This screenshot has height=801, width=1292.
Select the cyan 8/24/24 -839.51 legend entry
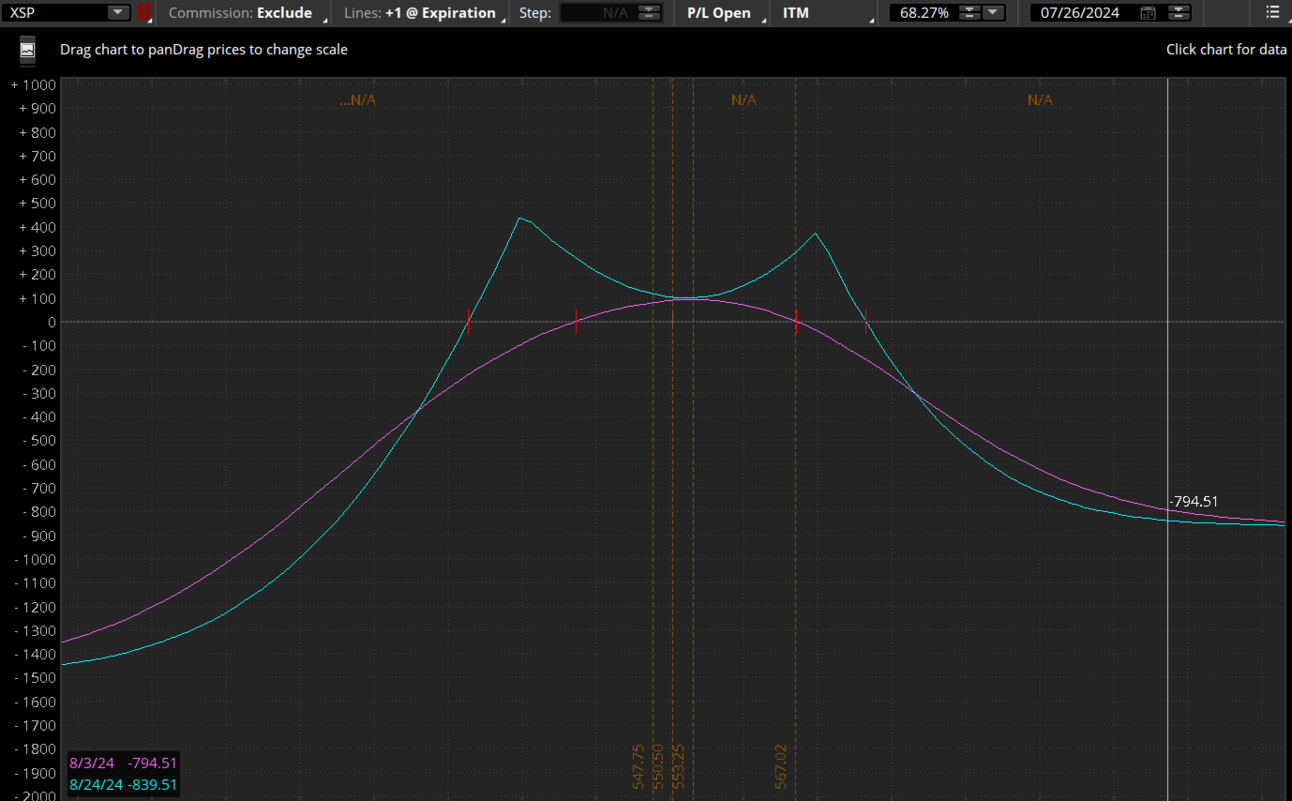123,785
